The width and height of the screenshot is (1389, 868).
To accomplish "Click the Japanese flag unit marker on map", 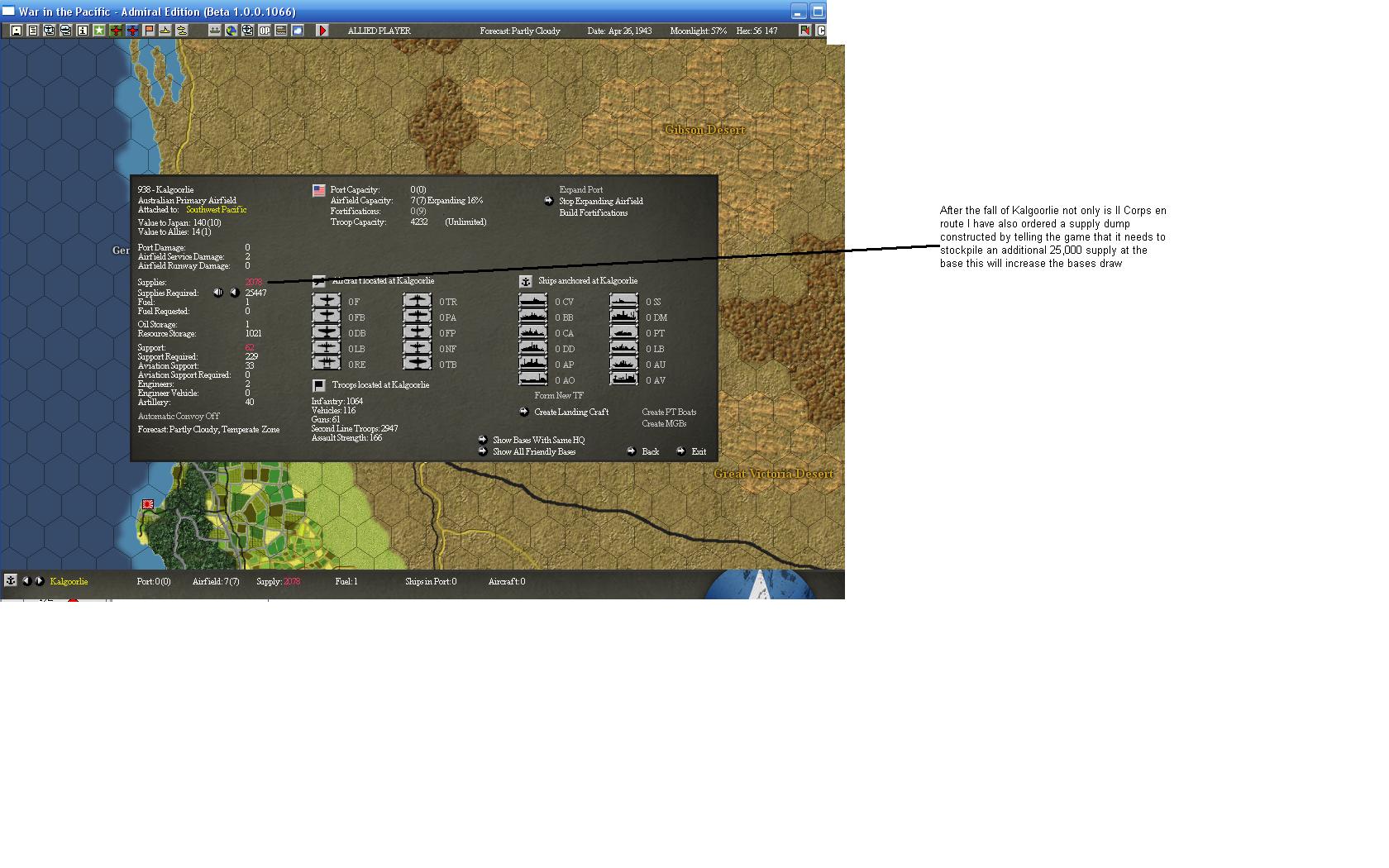I will (x=148, y=504).
